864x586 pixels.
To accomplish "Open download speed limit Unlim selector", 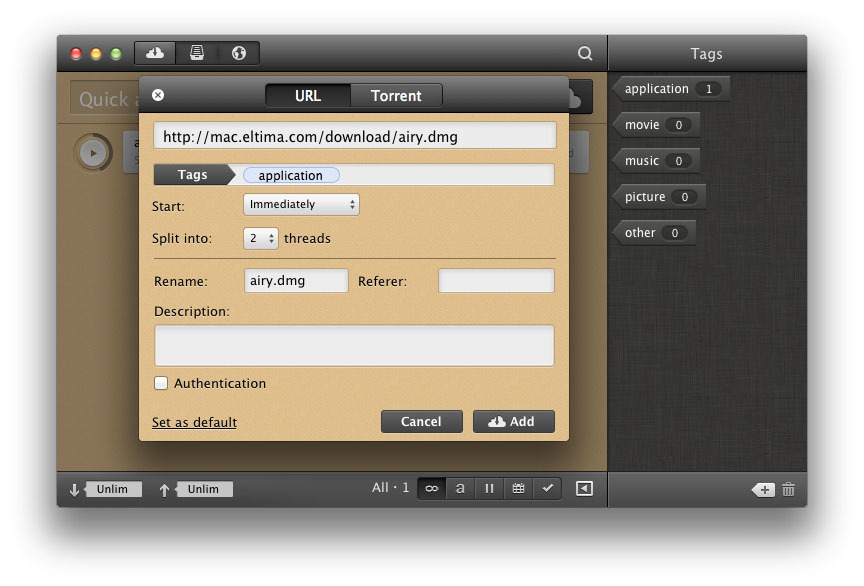I will click(x=113, y=489).
